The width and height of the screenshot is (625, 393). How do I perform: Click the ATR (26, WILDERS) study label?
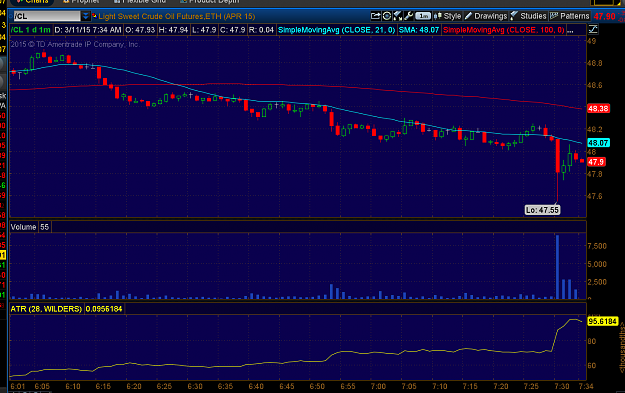pyautogui.click(x=46, y=309)
